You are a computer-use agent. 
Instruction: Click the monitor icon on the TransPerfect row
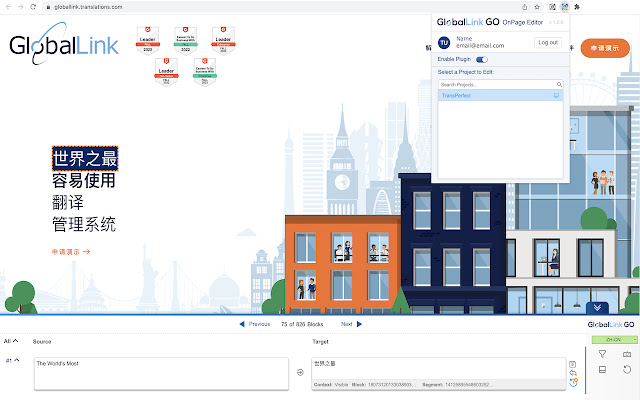tap(556, 96)
